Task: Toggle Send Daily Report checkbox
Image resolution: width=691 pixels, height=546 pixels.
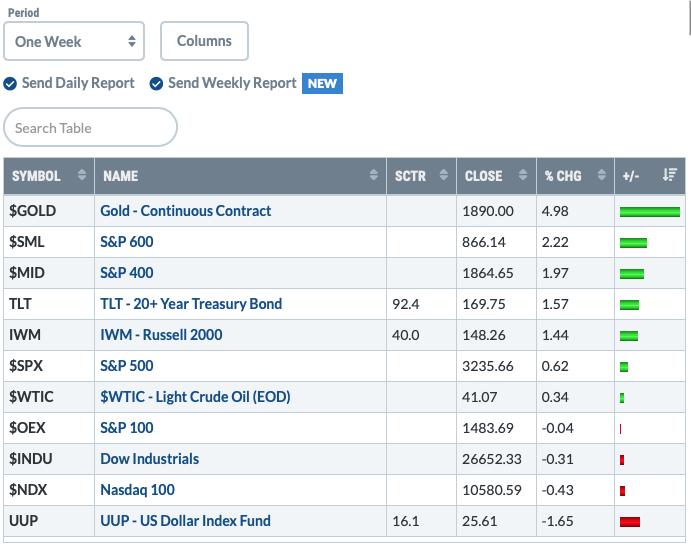Action: point(10,83)
